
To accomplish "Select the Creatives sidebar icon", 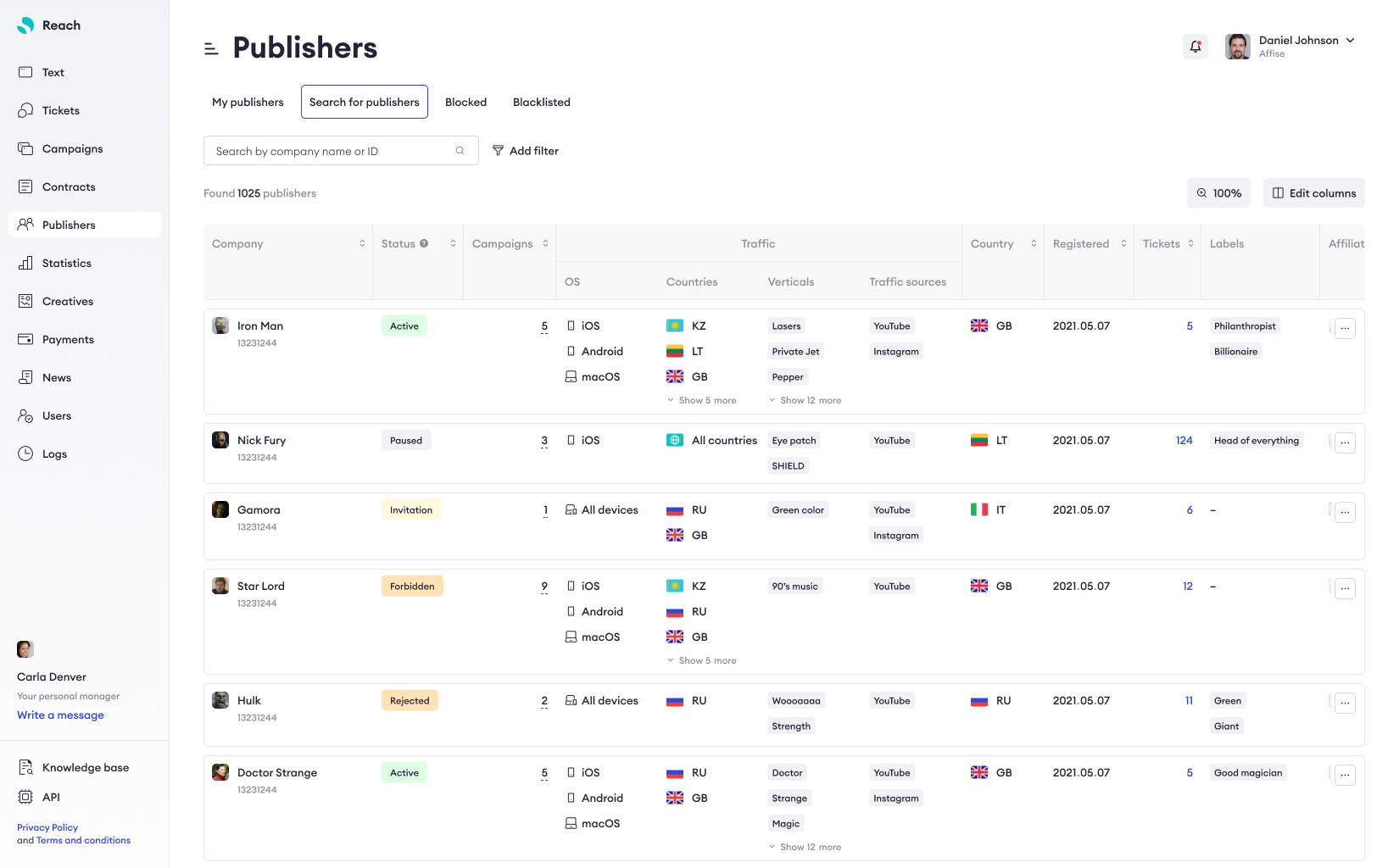I will 25,301.
